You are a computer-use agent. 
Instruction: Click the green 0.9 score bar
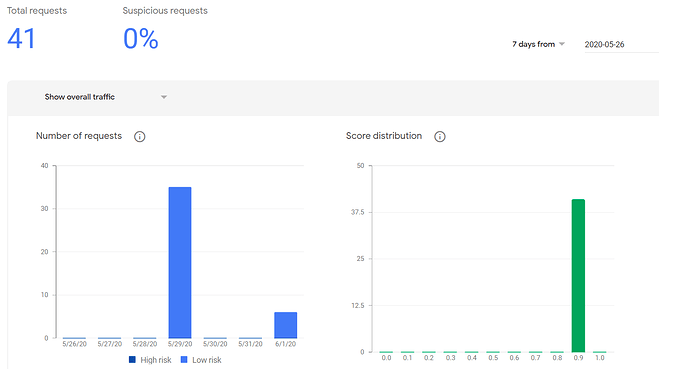pyautogui.click(x=578, y=276)
